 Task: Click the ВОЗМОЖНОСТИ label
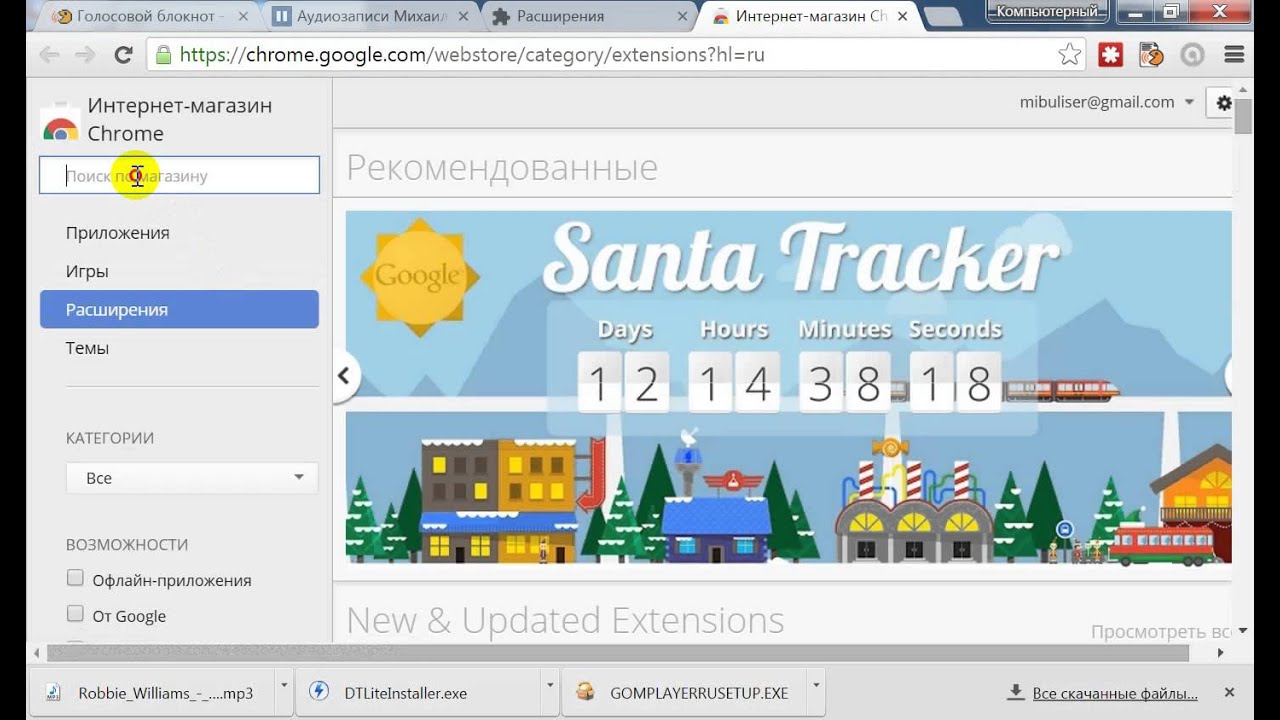tap(127, 544)
